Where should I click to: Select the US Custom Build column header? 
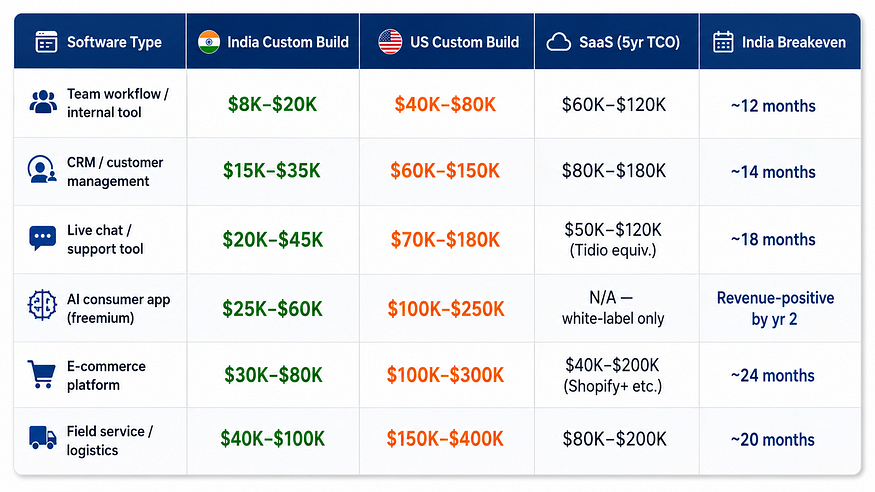(447, 42)
